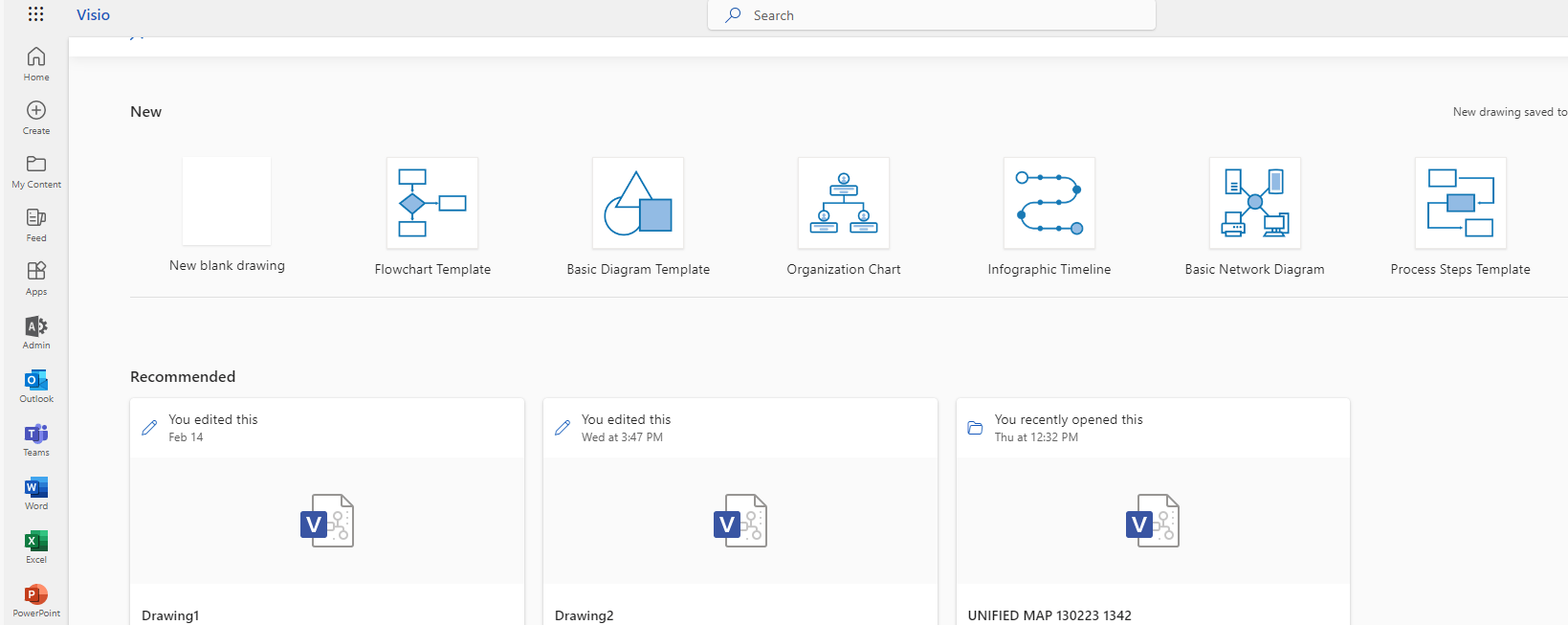Open My Content folder in the sidebar
The width and height of the screenshot is (1568, 625).
(x=36, y=170)
